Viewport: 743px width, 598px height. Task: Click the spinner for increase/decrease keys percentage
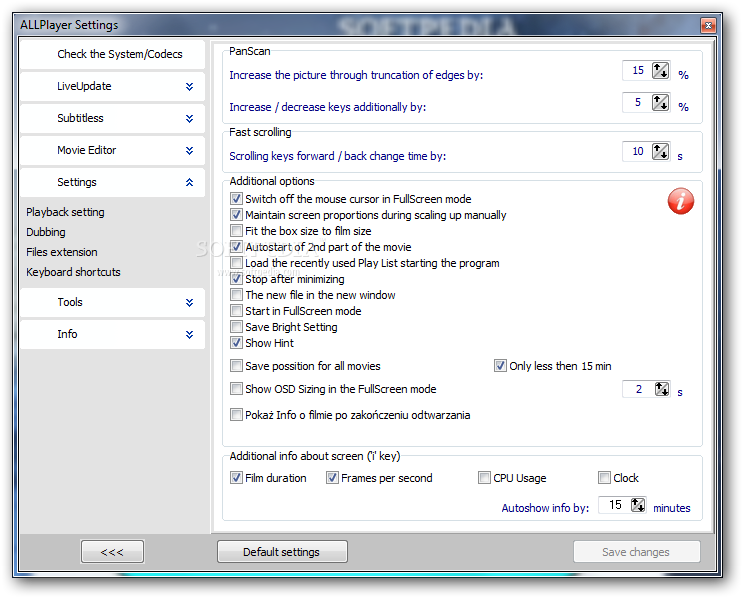660,102
